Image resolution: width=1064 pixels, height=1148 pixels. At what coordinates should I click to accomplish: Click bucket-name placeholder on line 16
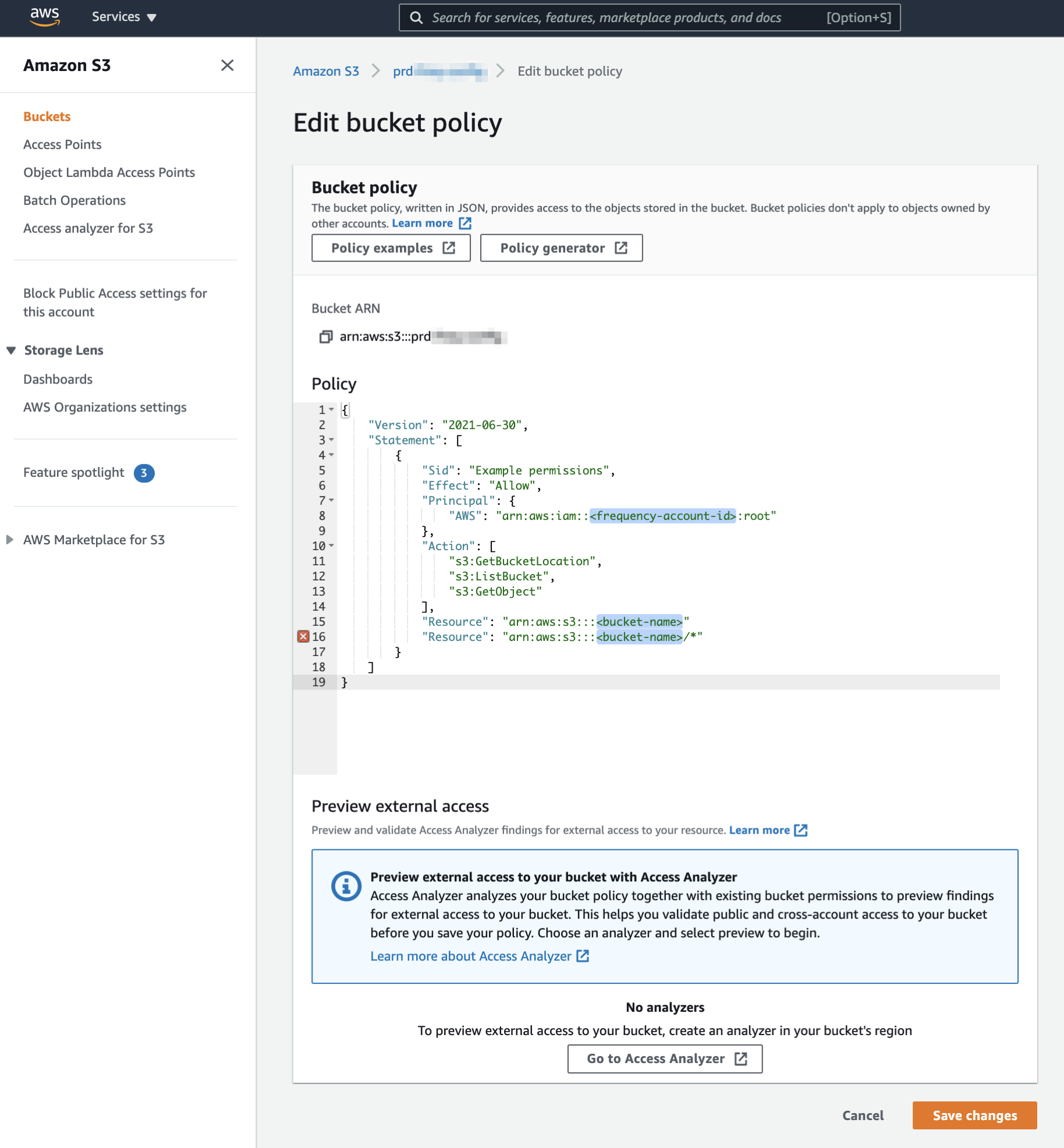[639, 637]
